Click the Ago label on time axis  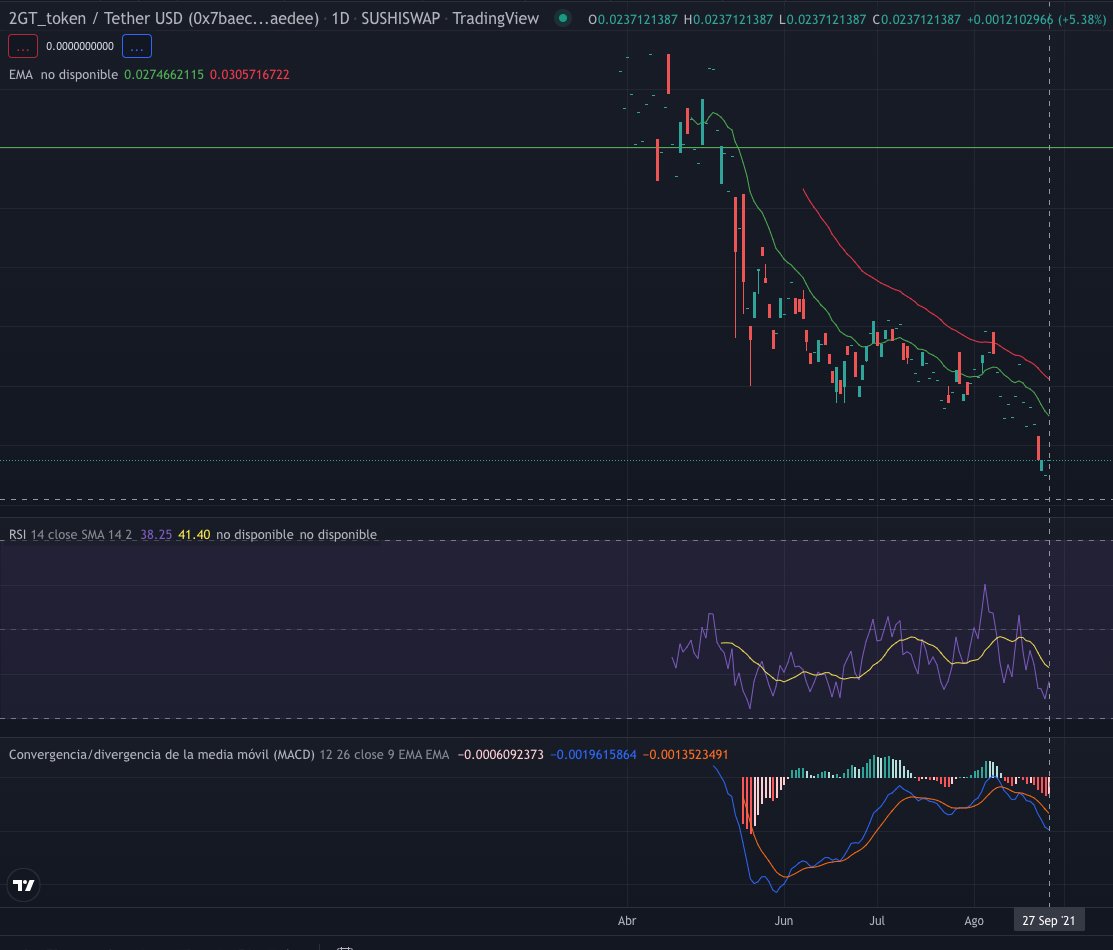point(974,921)
